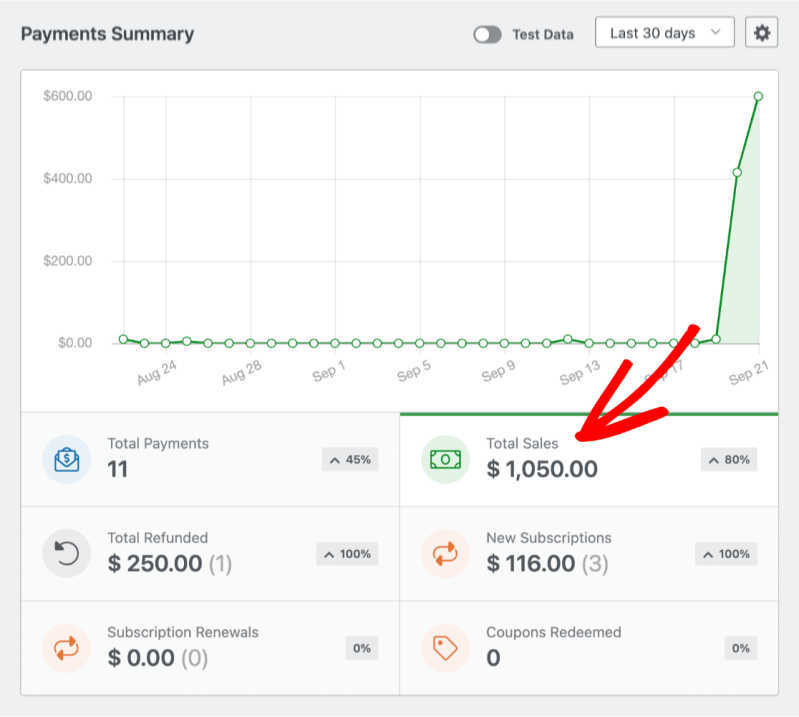Click the $1,050.00 total sales value

click(542, 469)
